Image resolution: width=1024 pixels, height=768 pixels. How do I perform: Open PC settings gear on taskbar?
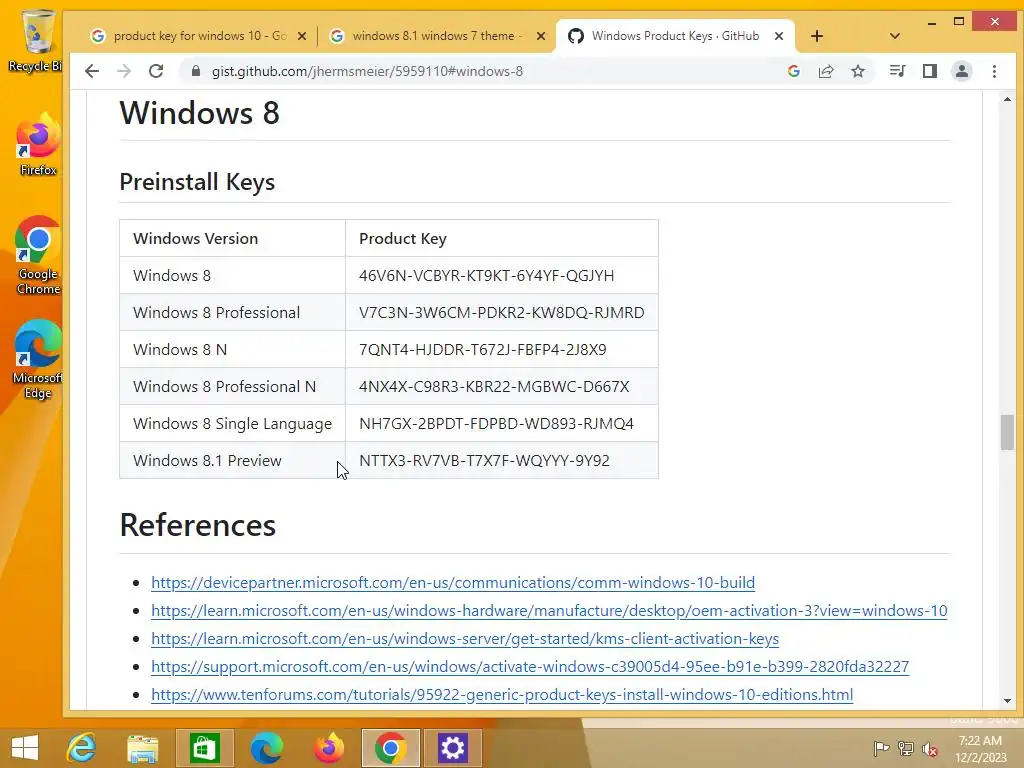[x=453, y=748]
